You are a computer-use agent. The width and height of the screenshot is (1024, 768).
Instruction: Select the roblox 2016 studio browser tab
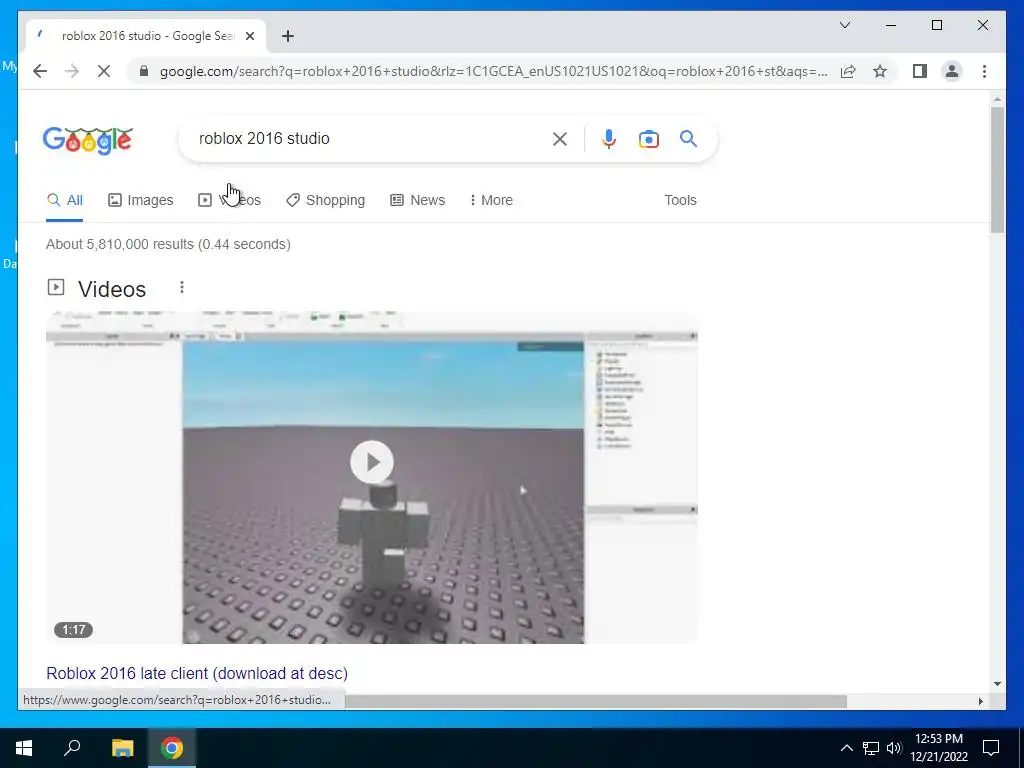pos(146,36)
